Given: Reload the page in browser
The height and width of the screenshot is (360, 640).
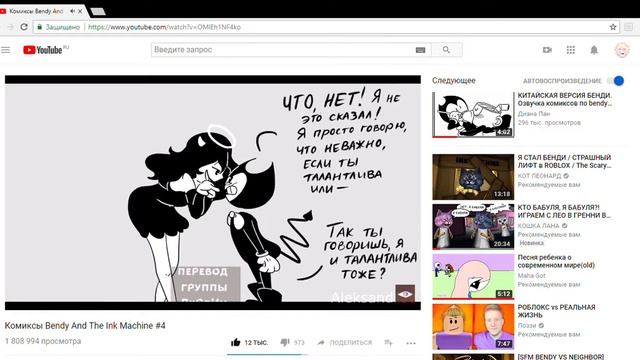Looking at the screenshot, I should pos(24,27).
